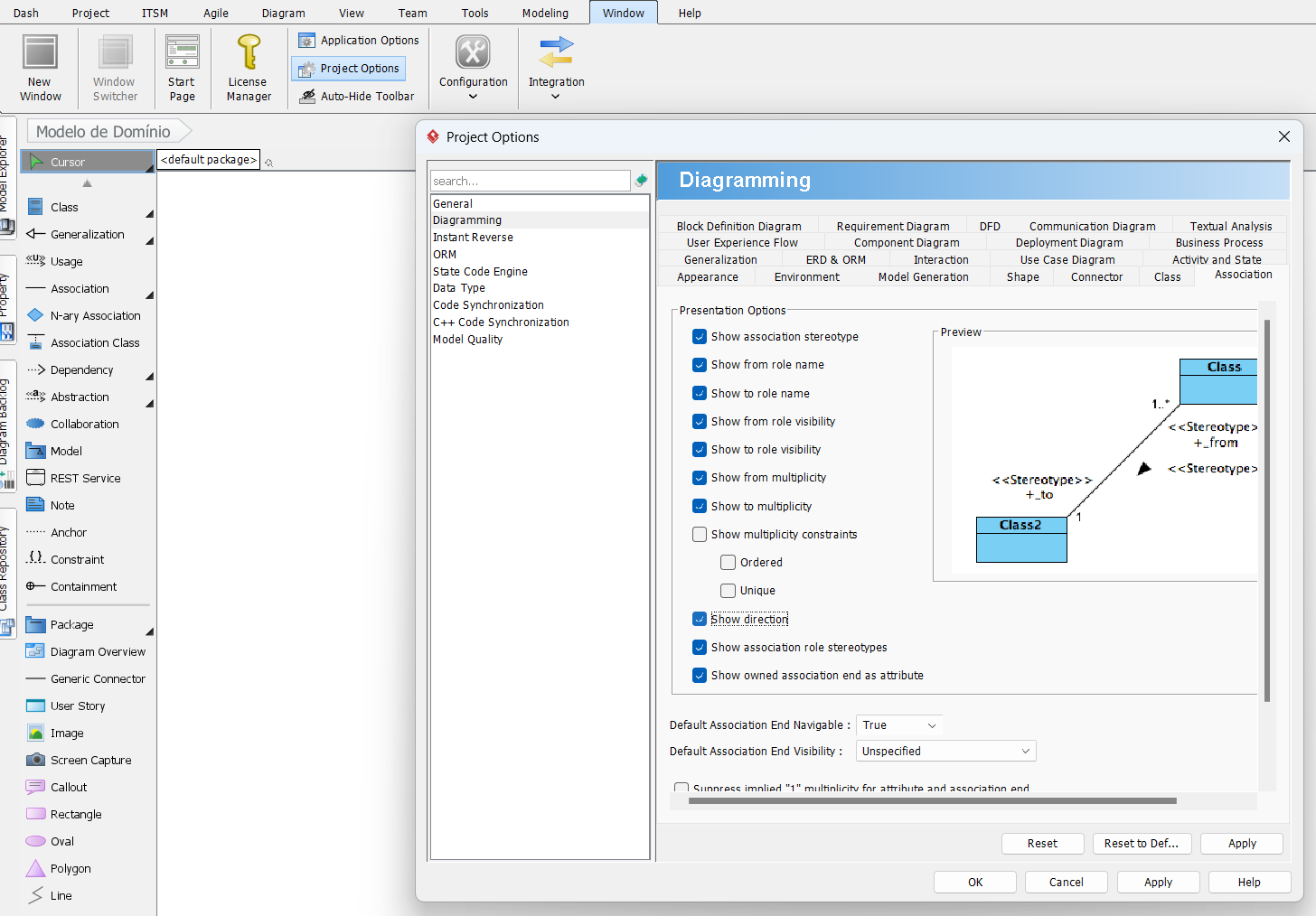Open Default Association End Navigable dropdown
Image resolution: width=1316 pixels, height=916 pixels.
899,725
